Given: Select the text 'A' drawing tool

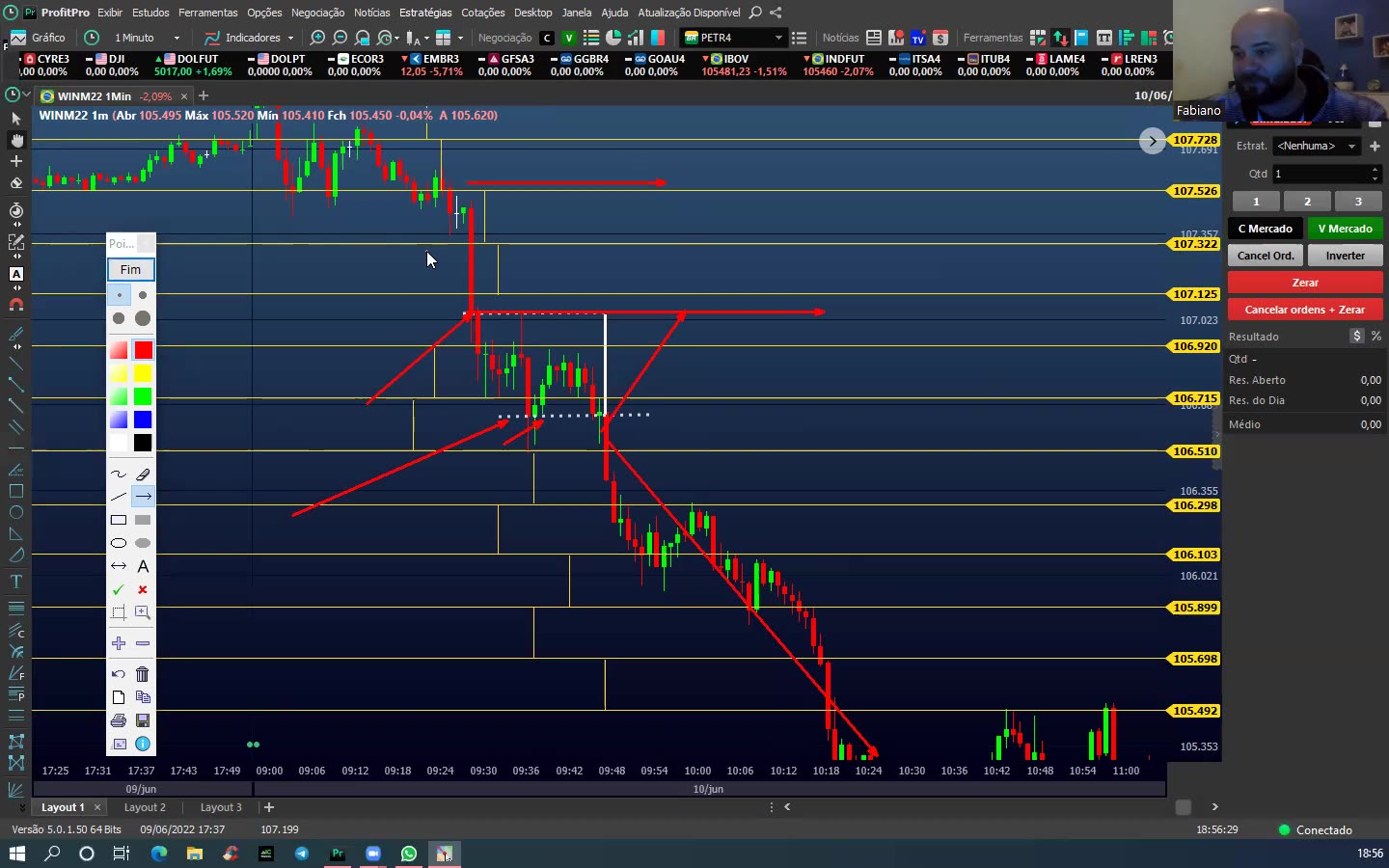Looking at the screenshot, I should pyautogui.click(x=143, y=566).
